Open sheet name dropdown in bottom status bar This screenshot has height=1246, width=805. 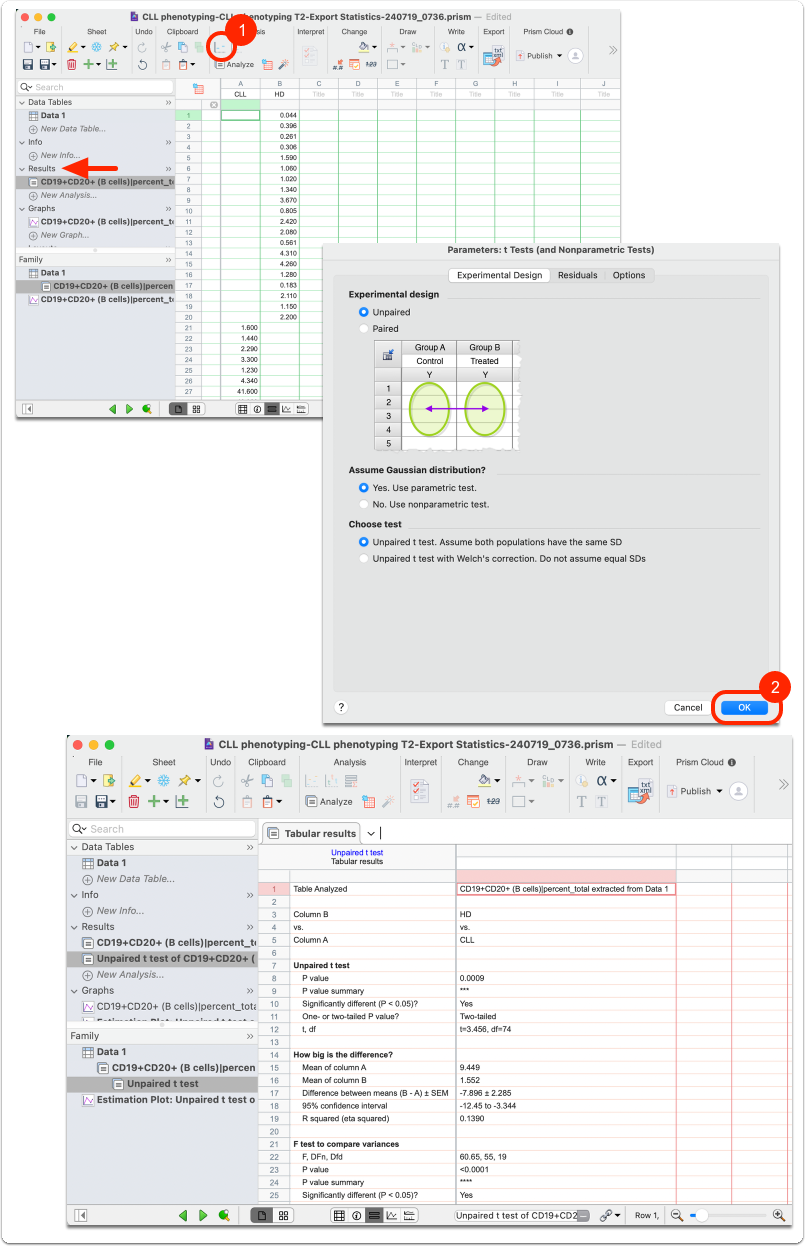pos(583,1215)
